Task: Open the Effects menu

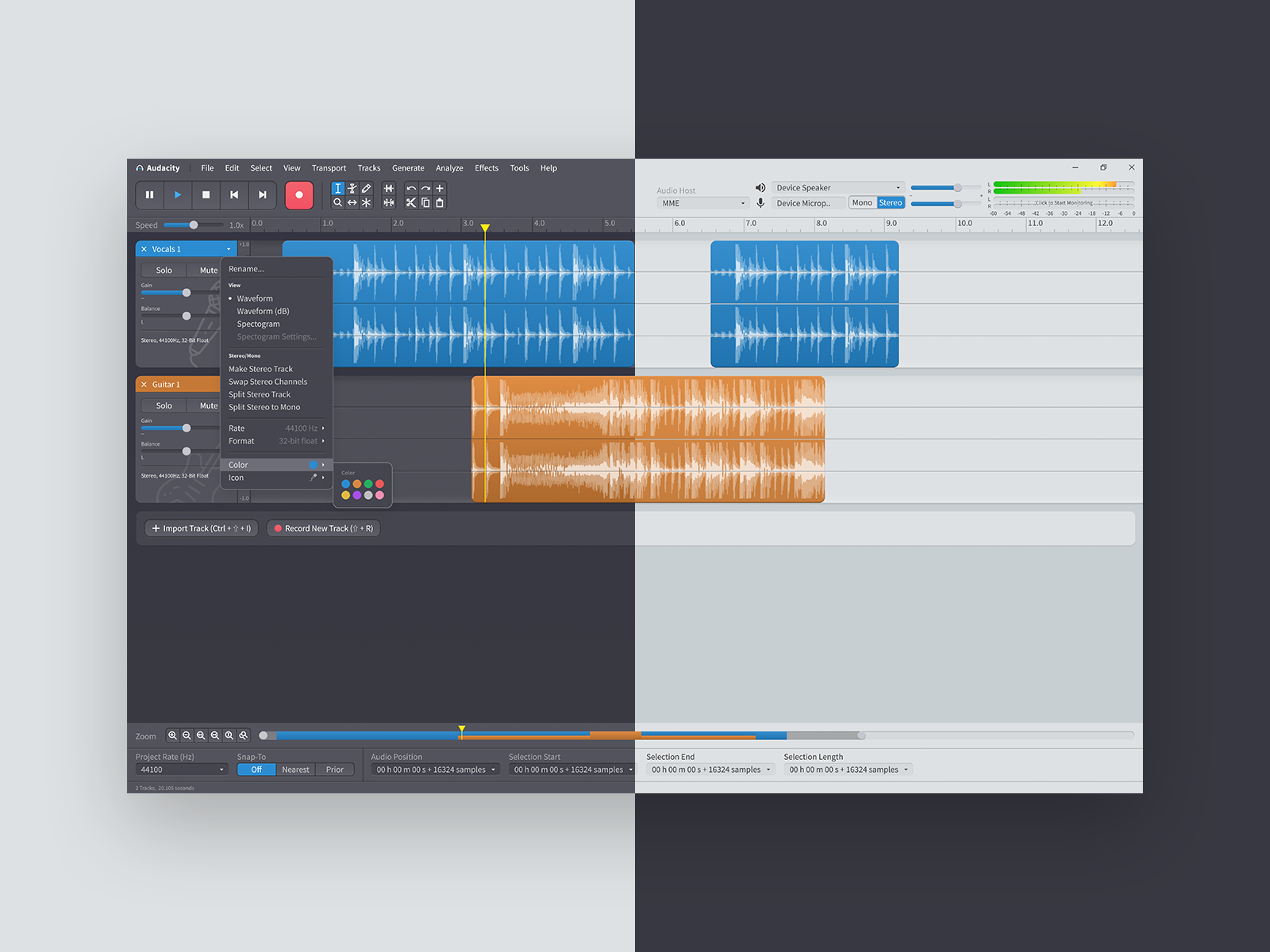Action: 487,168
